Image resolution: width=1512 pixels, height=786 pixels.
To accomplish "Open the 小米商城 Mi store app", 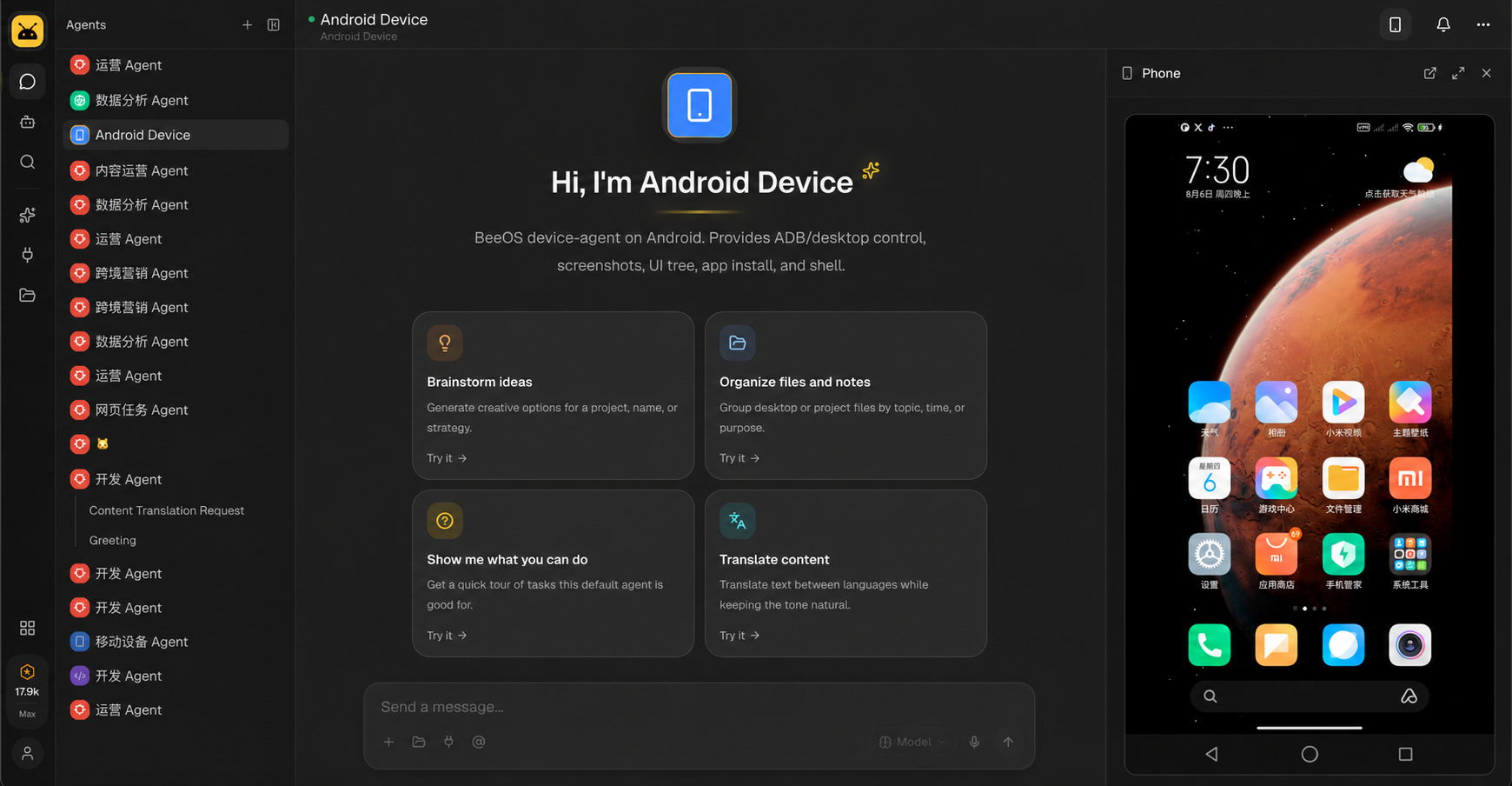I will click(x=1410, y=485).
